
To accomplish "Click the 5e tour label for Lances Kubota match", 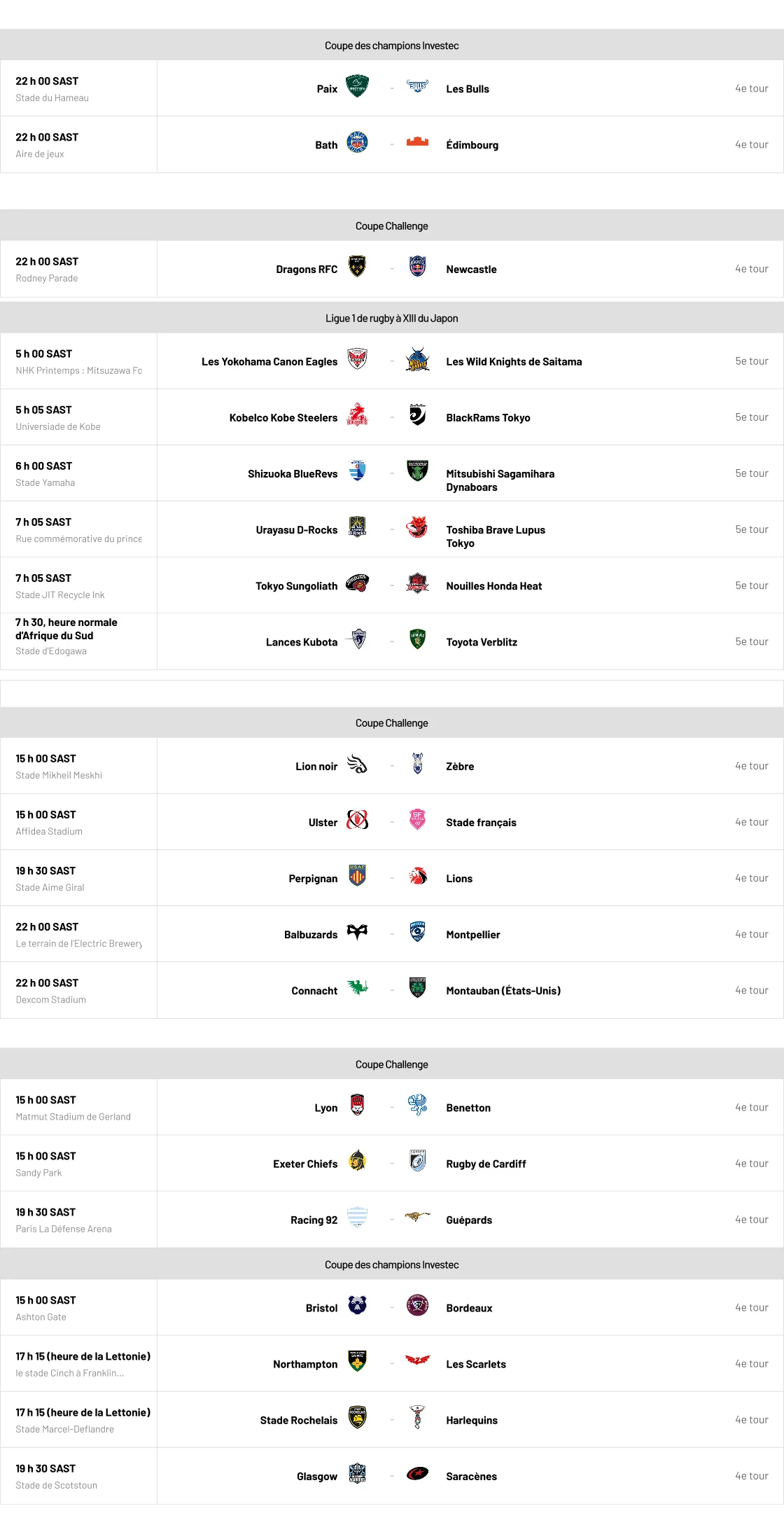I will click(751, 641).
